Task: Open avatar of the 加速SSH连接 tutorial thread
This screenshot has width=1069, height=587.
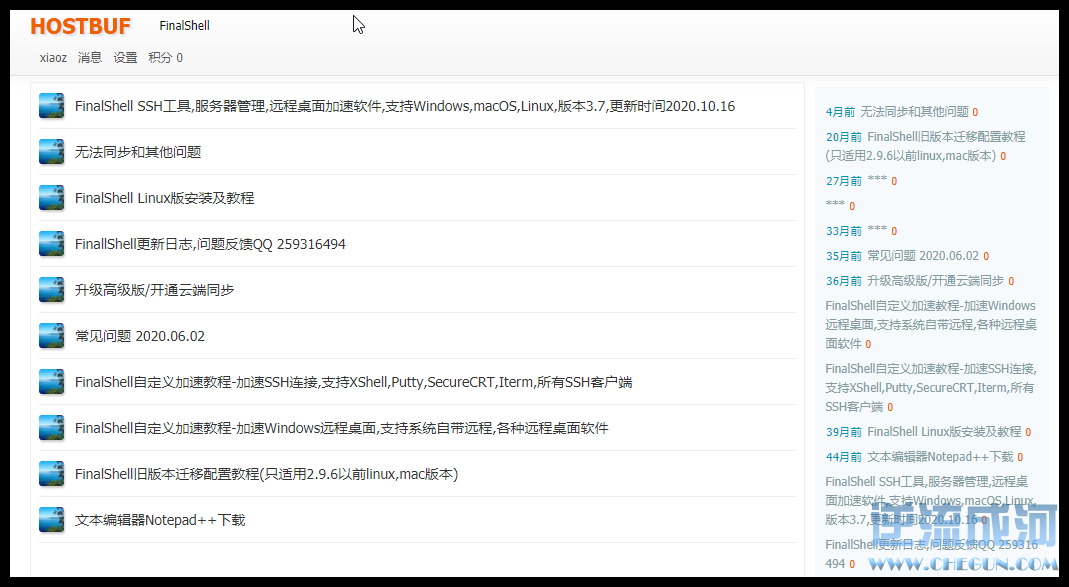Action: (51, 382)
